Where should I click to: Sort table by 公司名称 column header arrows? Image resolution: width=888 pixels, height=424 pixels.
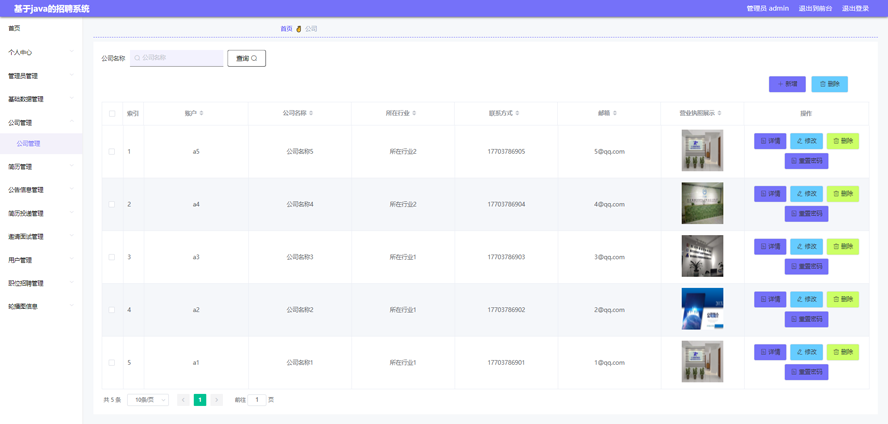coord(311,114)
